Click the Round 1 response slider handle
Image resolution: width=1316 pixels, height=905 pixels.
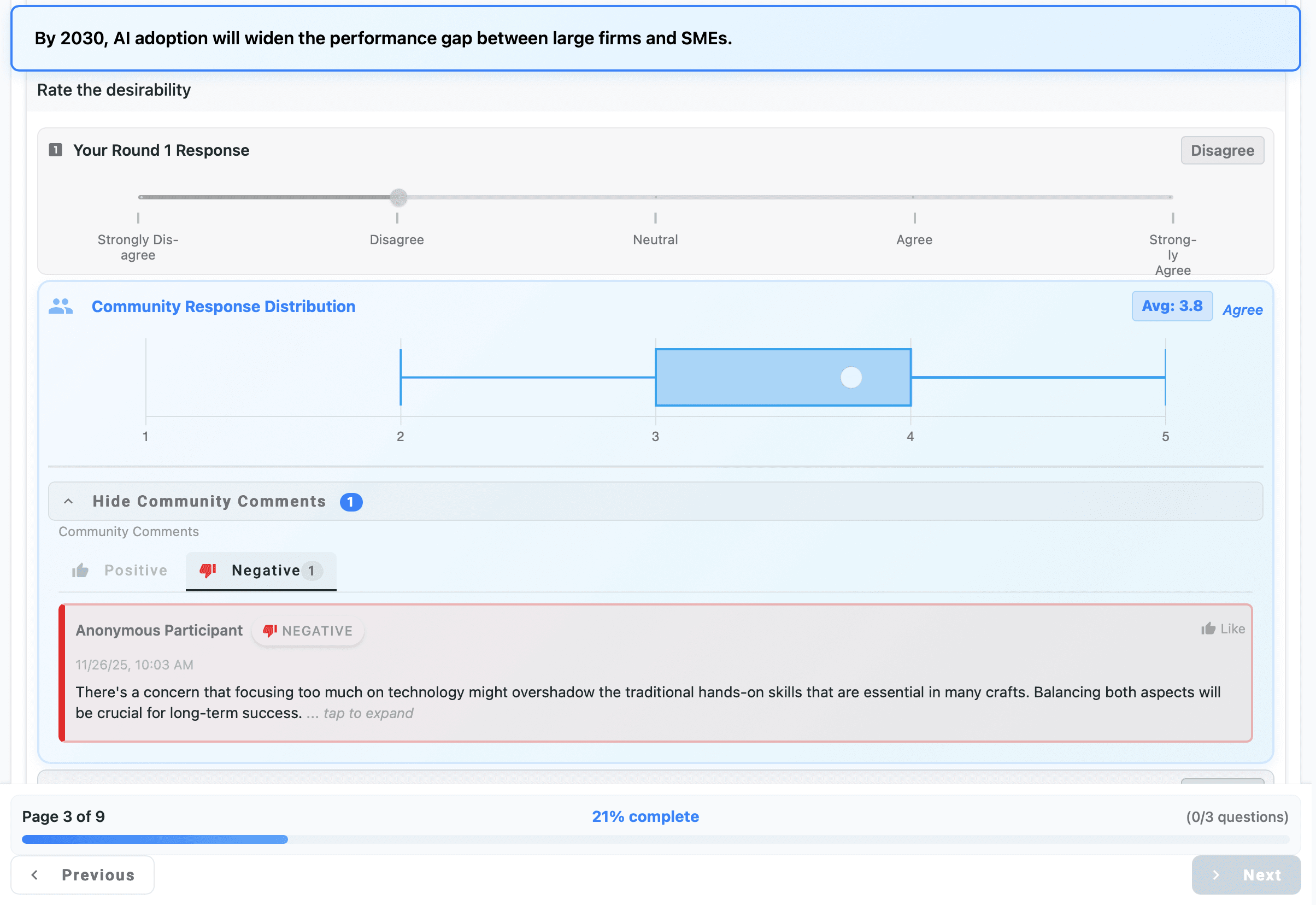pyautogui.click(x=398, y=197)
